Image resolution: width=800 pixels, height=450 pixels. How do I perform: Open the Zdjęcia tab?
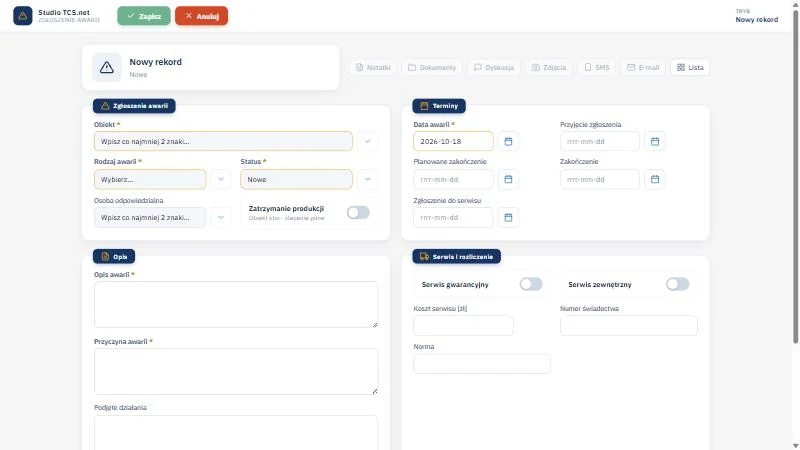point(549,67)
